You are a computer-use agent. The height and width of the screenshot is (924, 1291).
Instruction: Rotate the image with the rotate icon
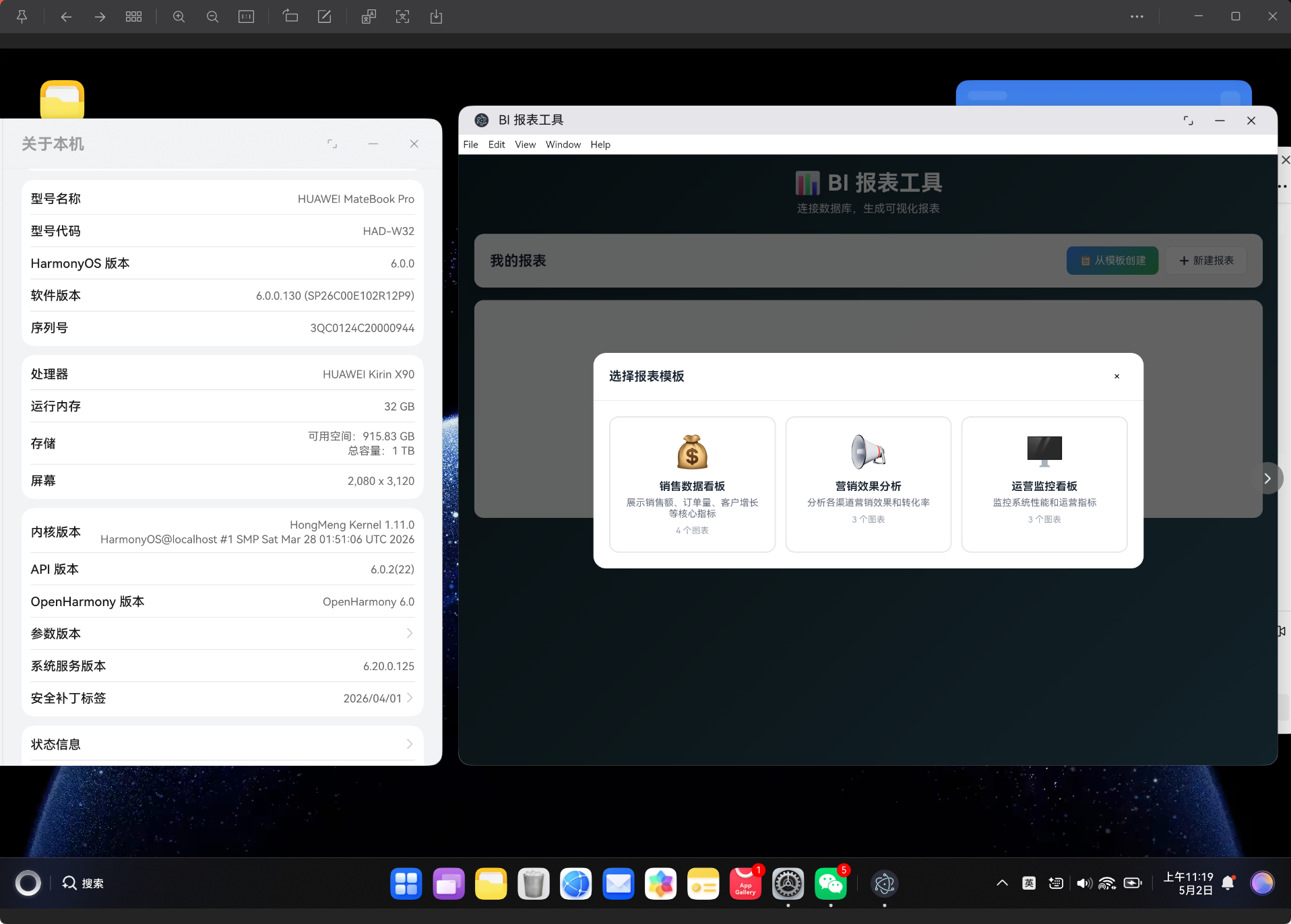(290, 17)
